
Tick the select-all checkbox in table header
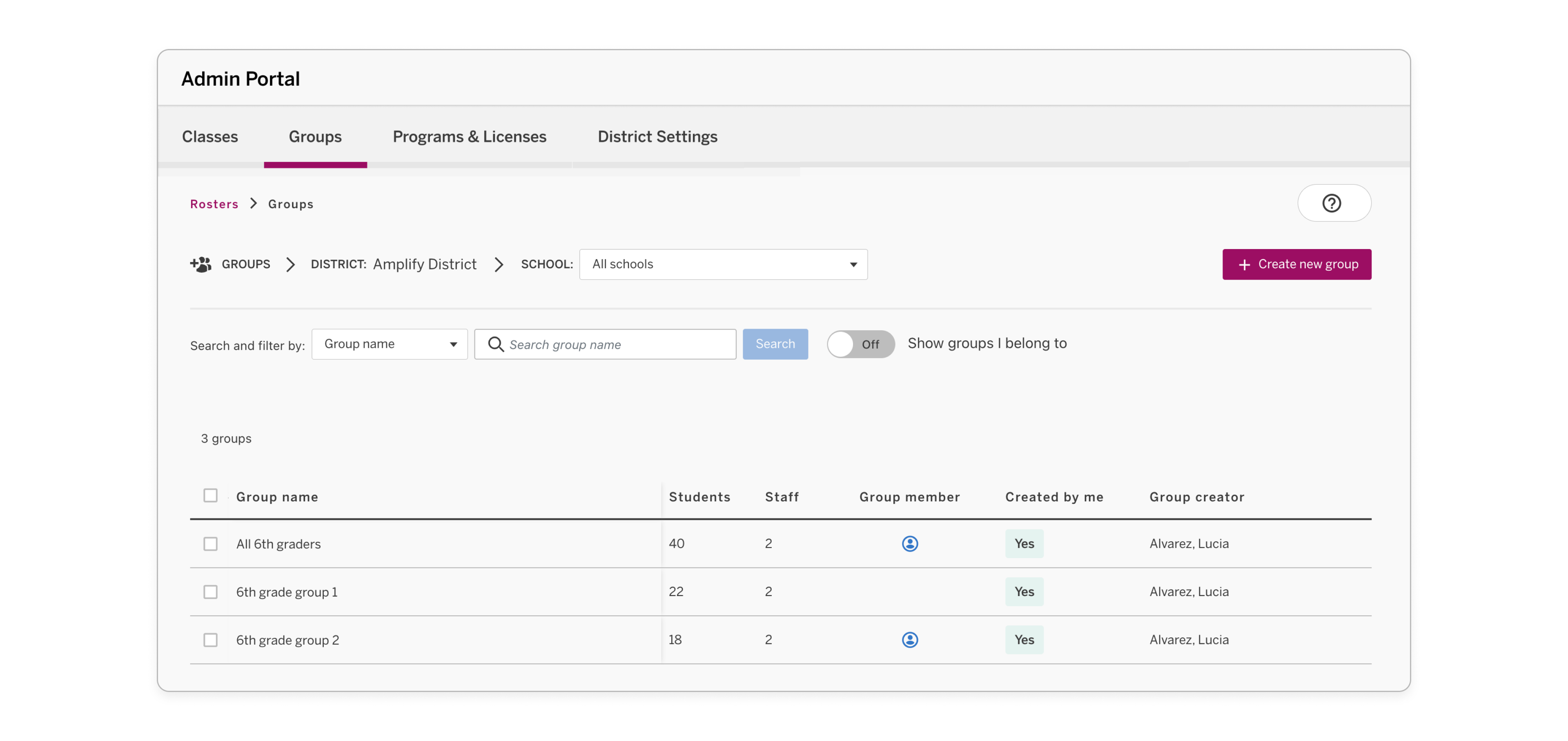[x=210, y=495]
